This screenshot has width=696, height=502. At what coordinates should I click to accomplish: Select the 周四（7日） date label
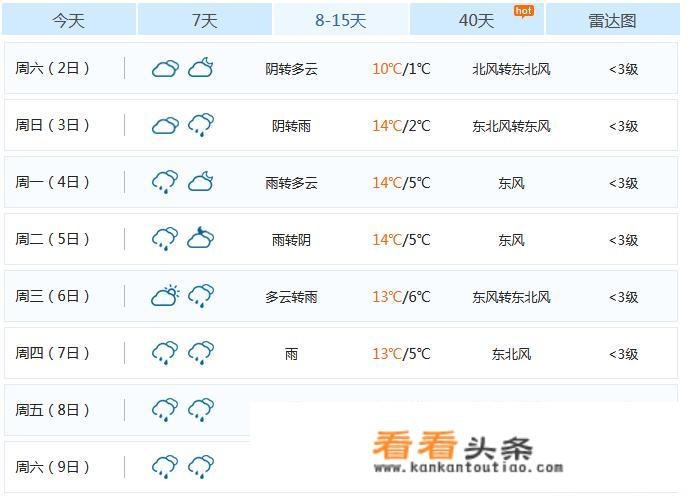click(x=52, y=353)
